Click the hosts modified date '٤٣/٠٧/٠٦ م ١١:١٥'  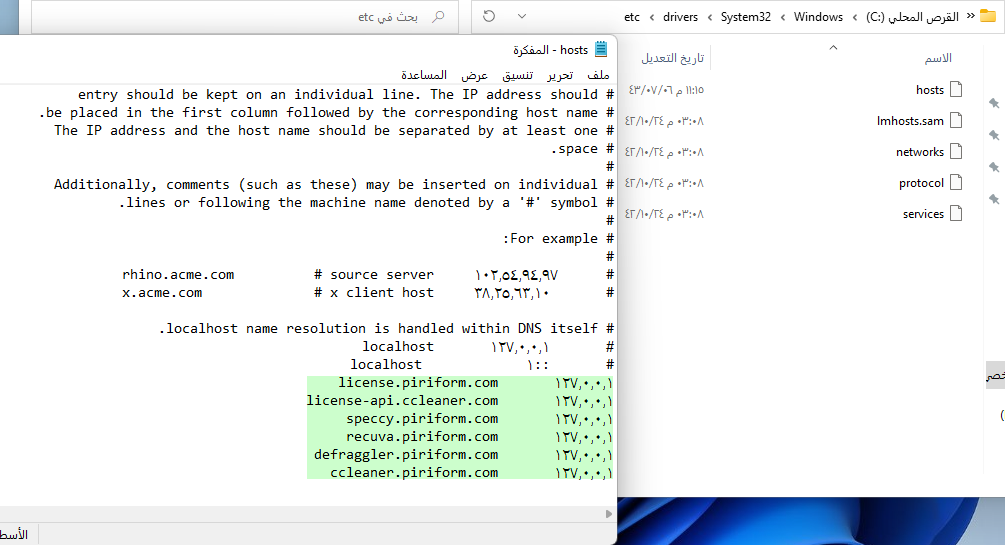coord(666,90)
